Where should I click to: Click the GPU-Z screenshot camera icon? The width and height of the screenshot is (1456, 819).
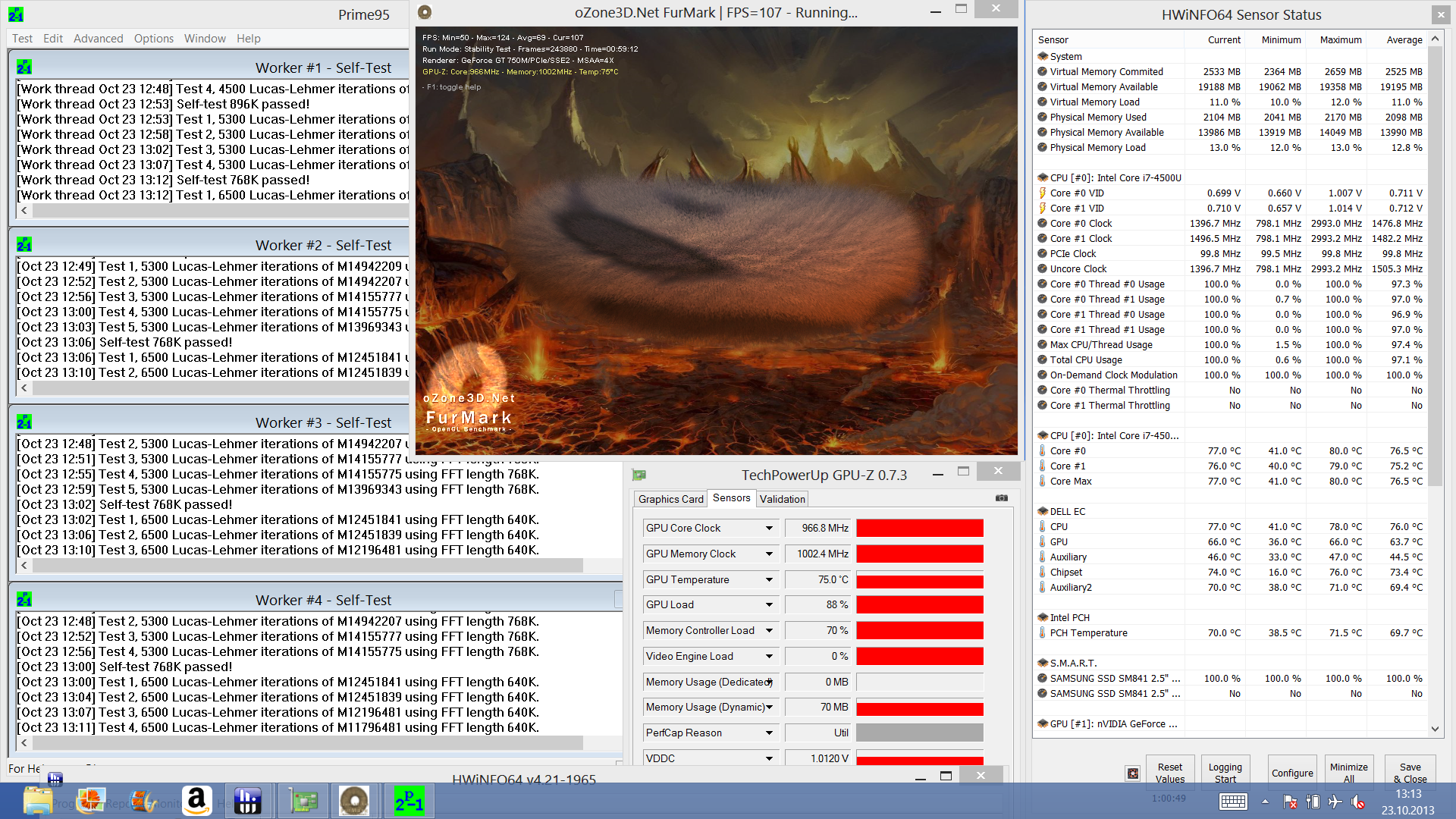[x=1001, y=498]
